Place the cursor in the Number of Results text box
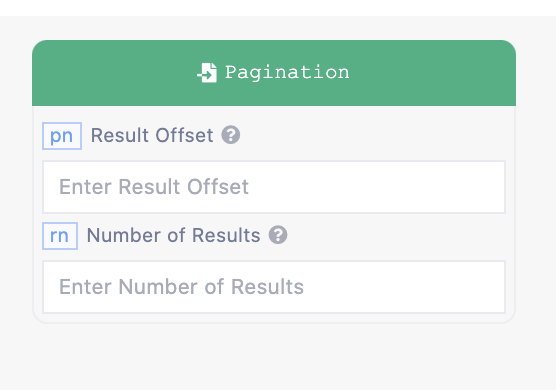 tap(274, 287)
